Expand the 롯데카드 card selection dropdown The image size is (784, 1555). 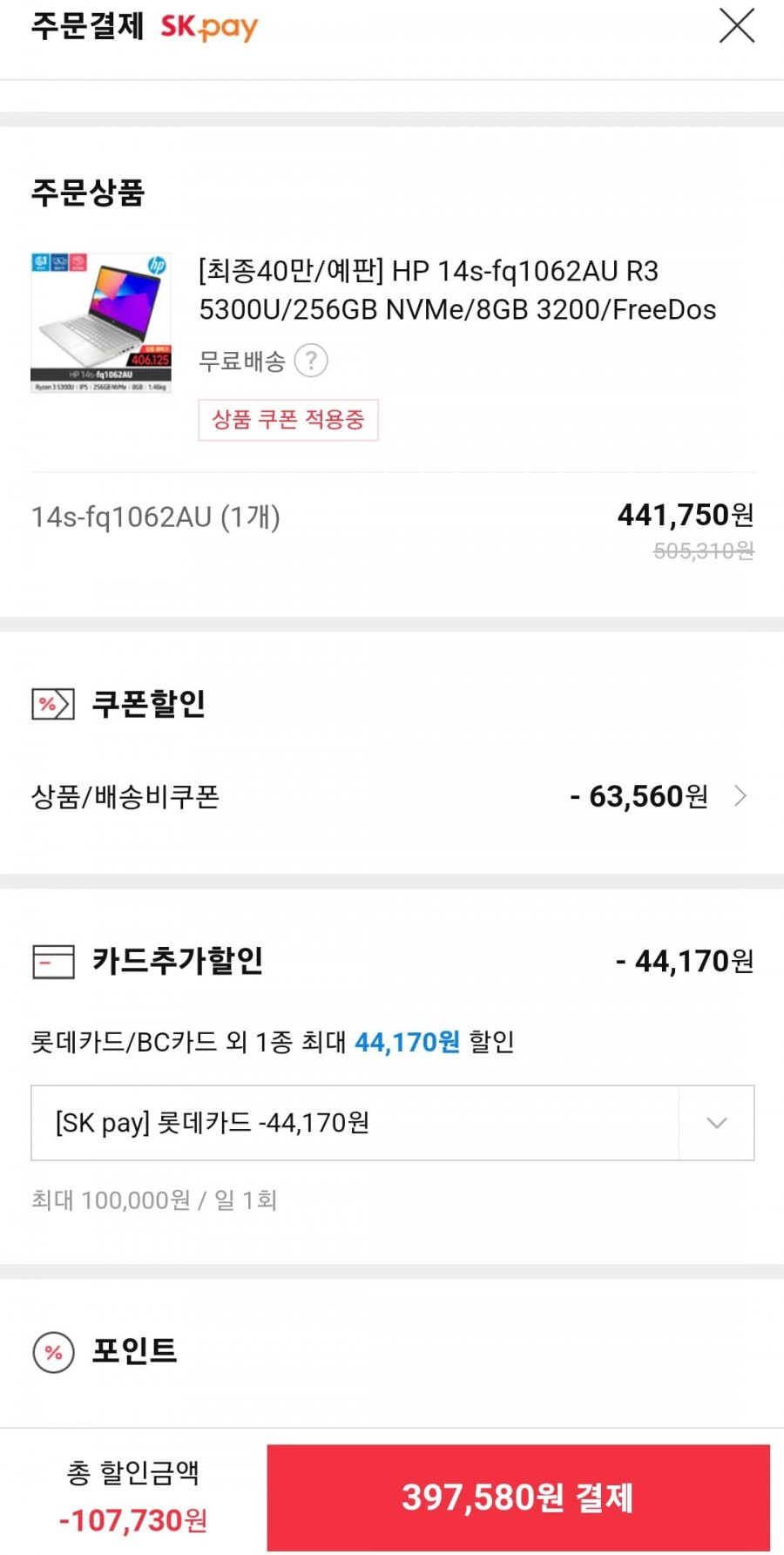point(716,1123)
